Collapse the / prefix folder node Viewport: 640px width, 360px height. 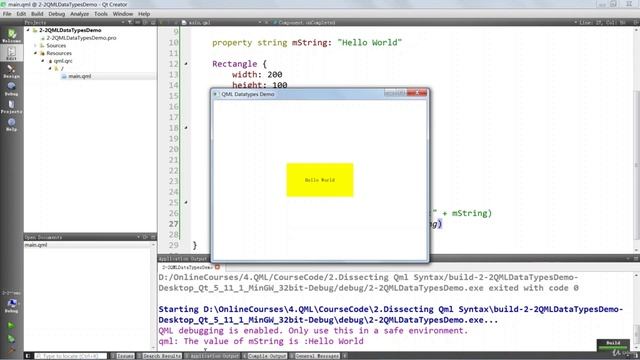(50, 69)
